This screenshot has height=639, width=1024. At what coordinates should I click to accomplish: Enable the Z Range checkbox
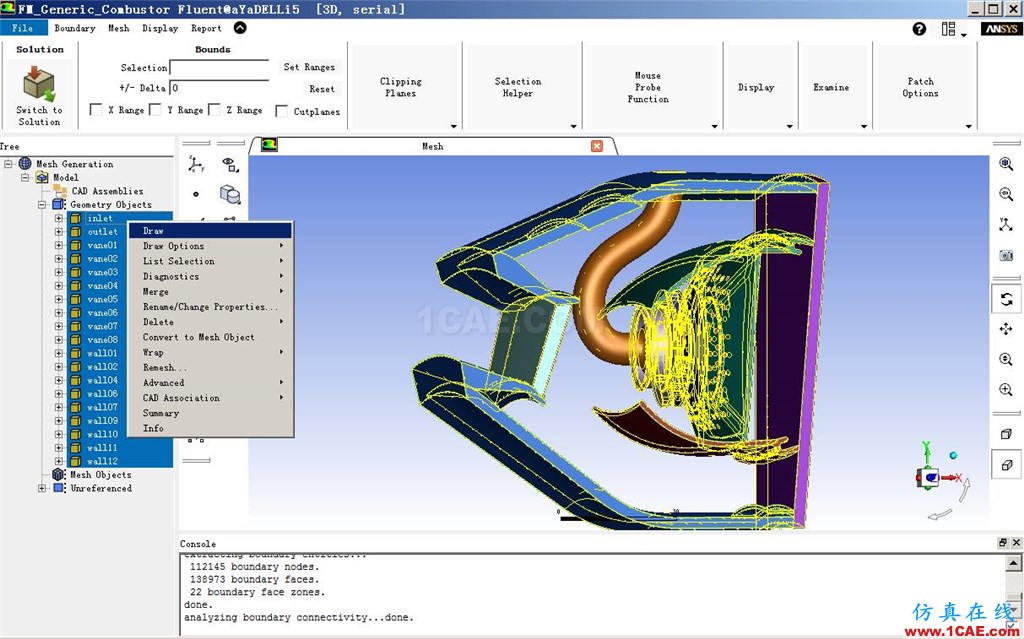click(x=214, y=110)
